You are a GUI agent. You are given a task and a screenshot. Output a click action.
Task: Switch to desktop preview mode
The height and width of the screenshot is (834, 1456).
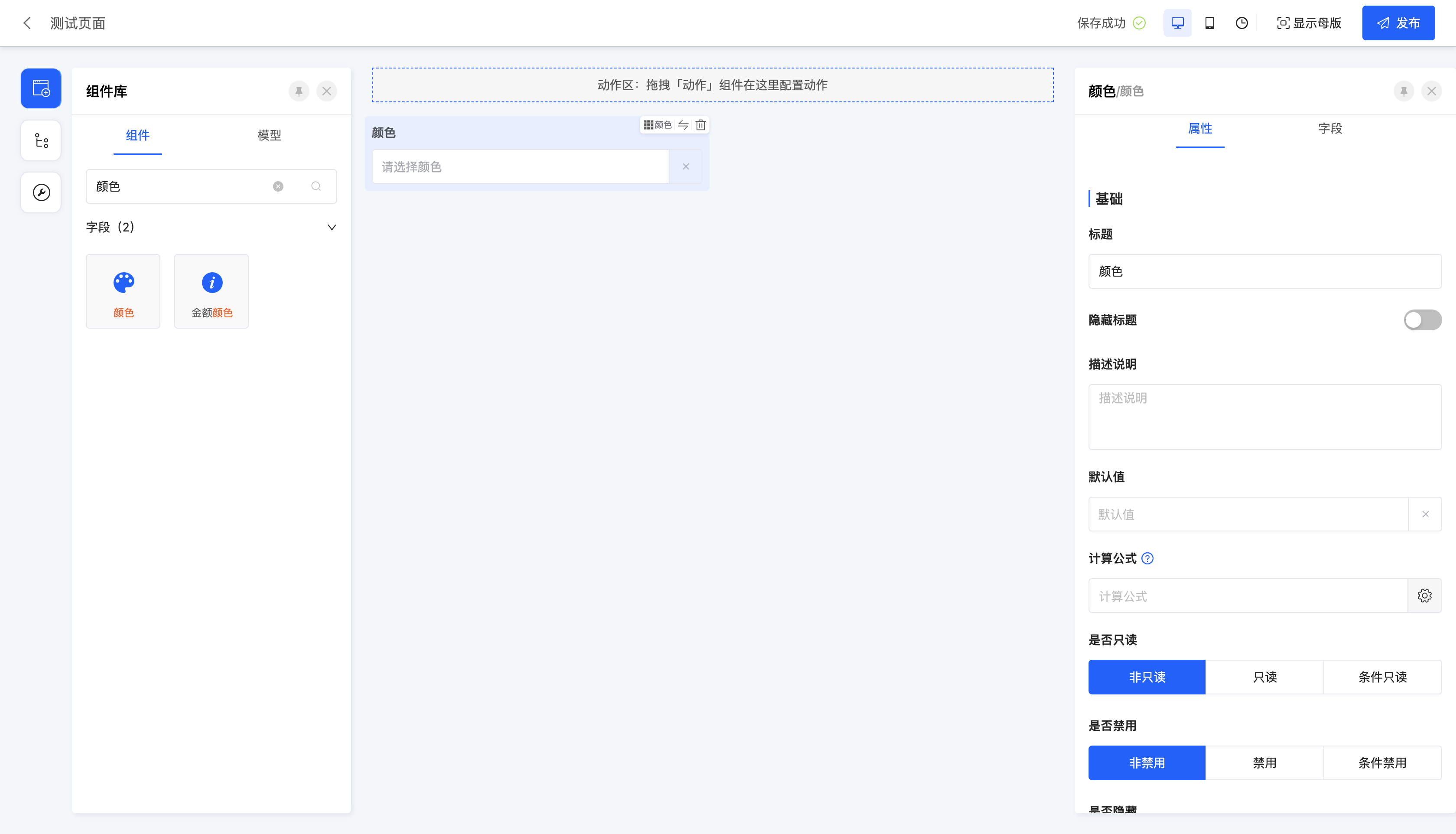pyautogui.click(x=1177, y=23)
